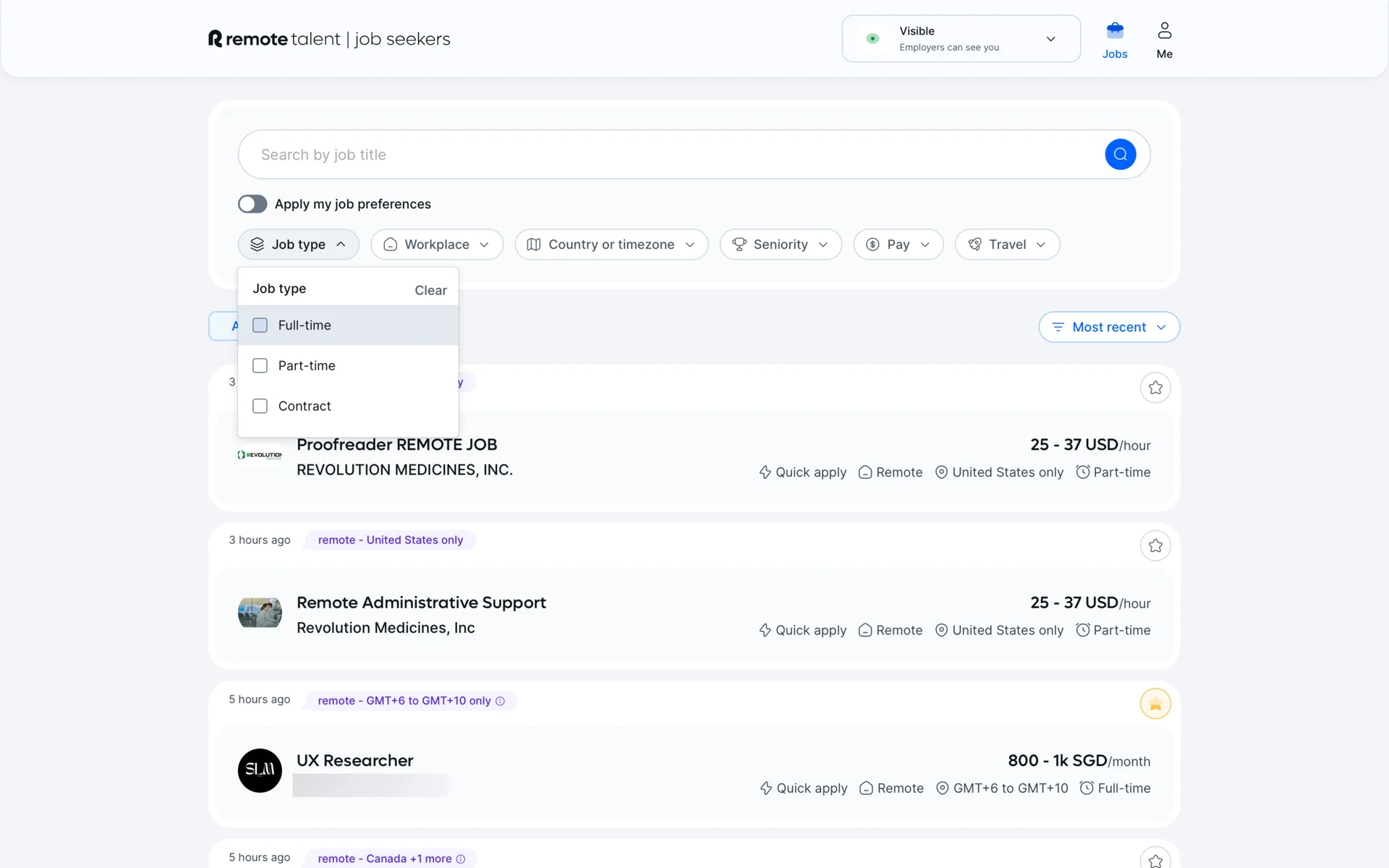Click the Search by job title field
The height and width of the screenshot is (868, 1389).
[x=666, y=155]
